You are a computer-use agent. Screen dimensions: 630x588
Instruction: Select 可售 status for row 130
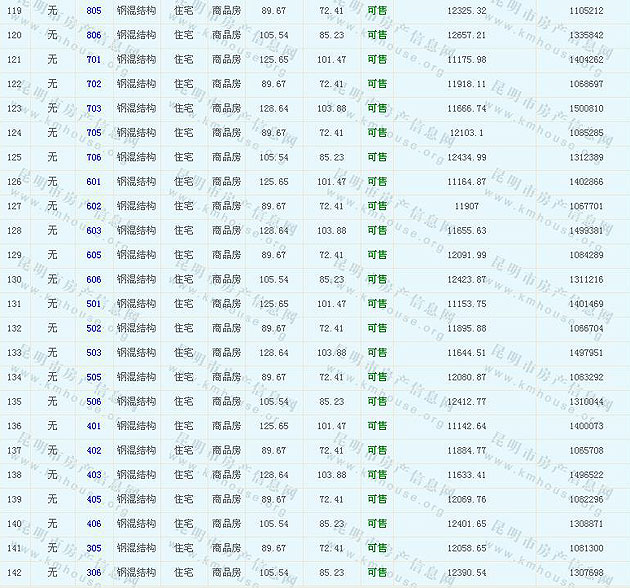tap(377, 280)
